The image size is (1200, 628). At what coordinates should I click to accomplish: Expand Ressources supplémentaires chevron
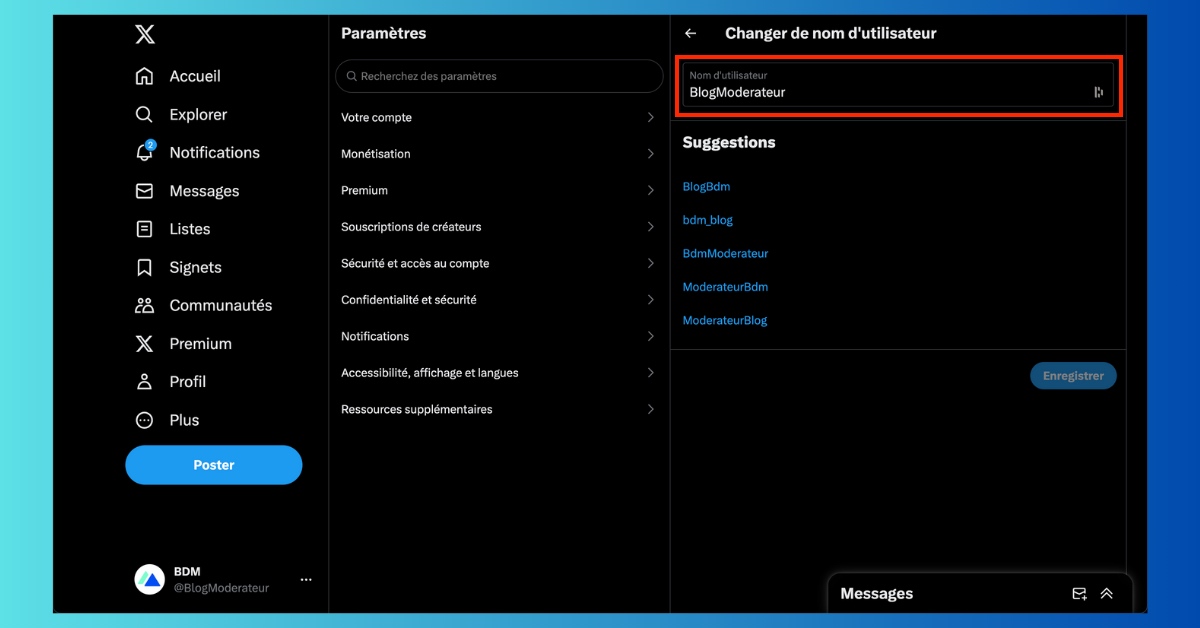pos(650,409)
